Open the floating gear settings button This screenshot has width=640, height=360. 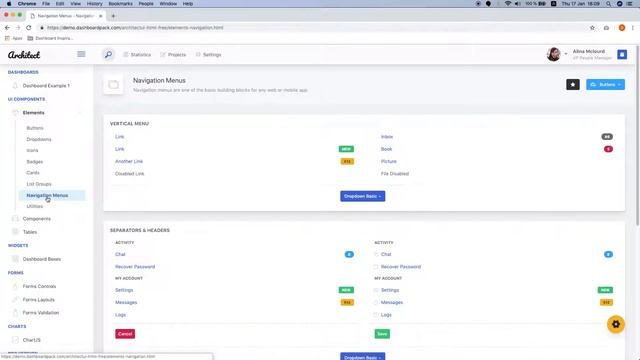click(x=616, y=324)
